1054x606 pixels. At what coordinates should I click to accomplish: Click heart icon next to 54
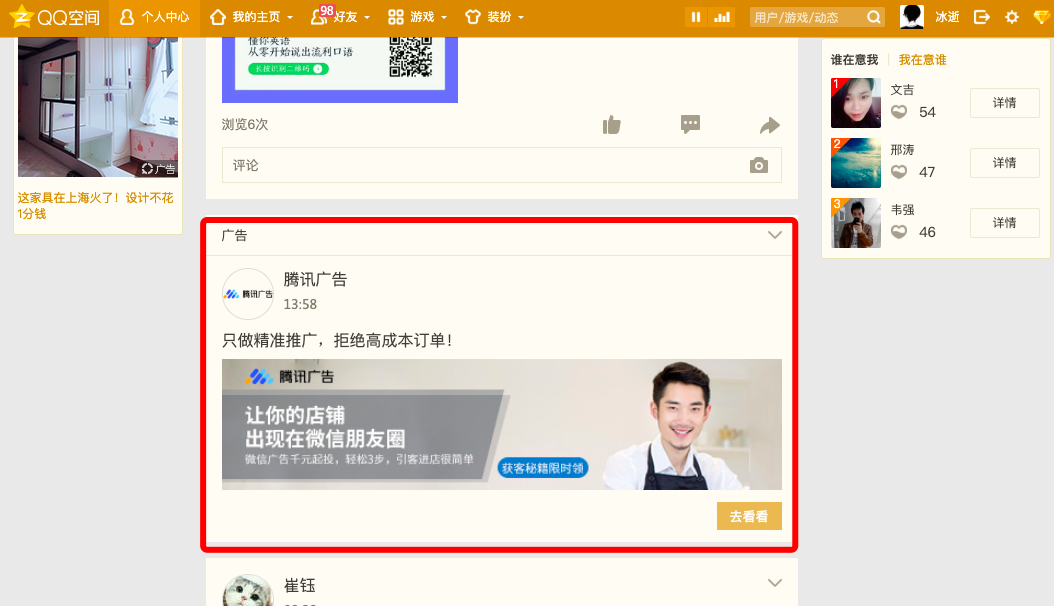click(x=899, y=112)
